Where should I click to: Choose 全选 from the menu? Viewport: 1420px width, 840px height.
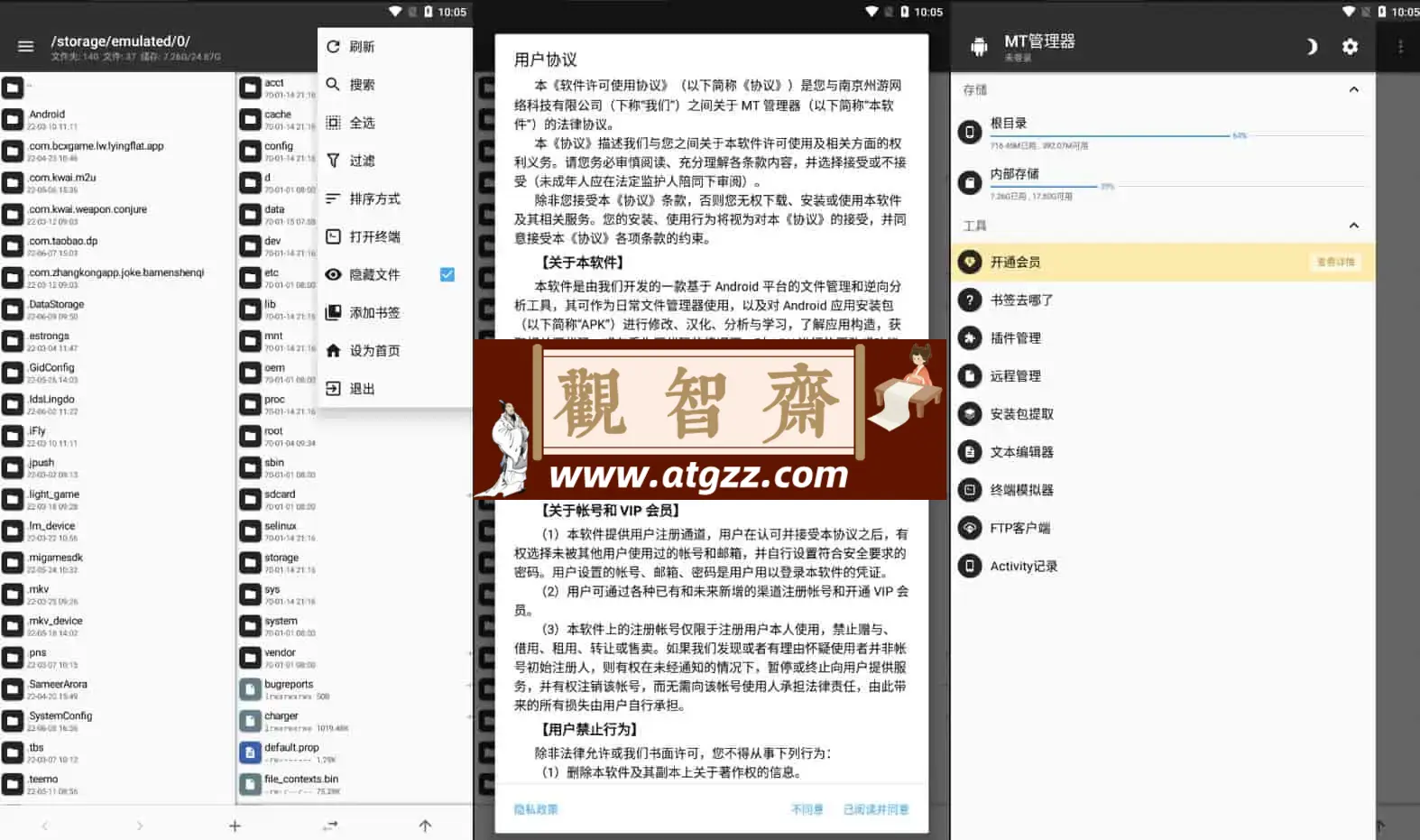(395, 123)
